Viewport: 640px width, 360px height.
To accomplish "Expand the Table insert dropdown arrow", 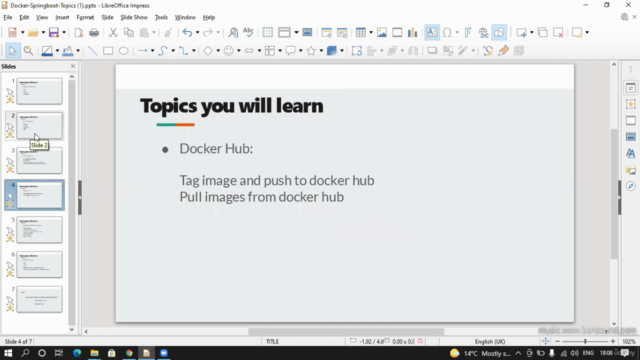I will 371,32.
